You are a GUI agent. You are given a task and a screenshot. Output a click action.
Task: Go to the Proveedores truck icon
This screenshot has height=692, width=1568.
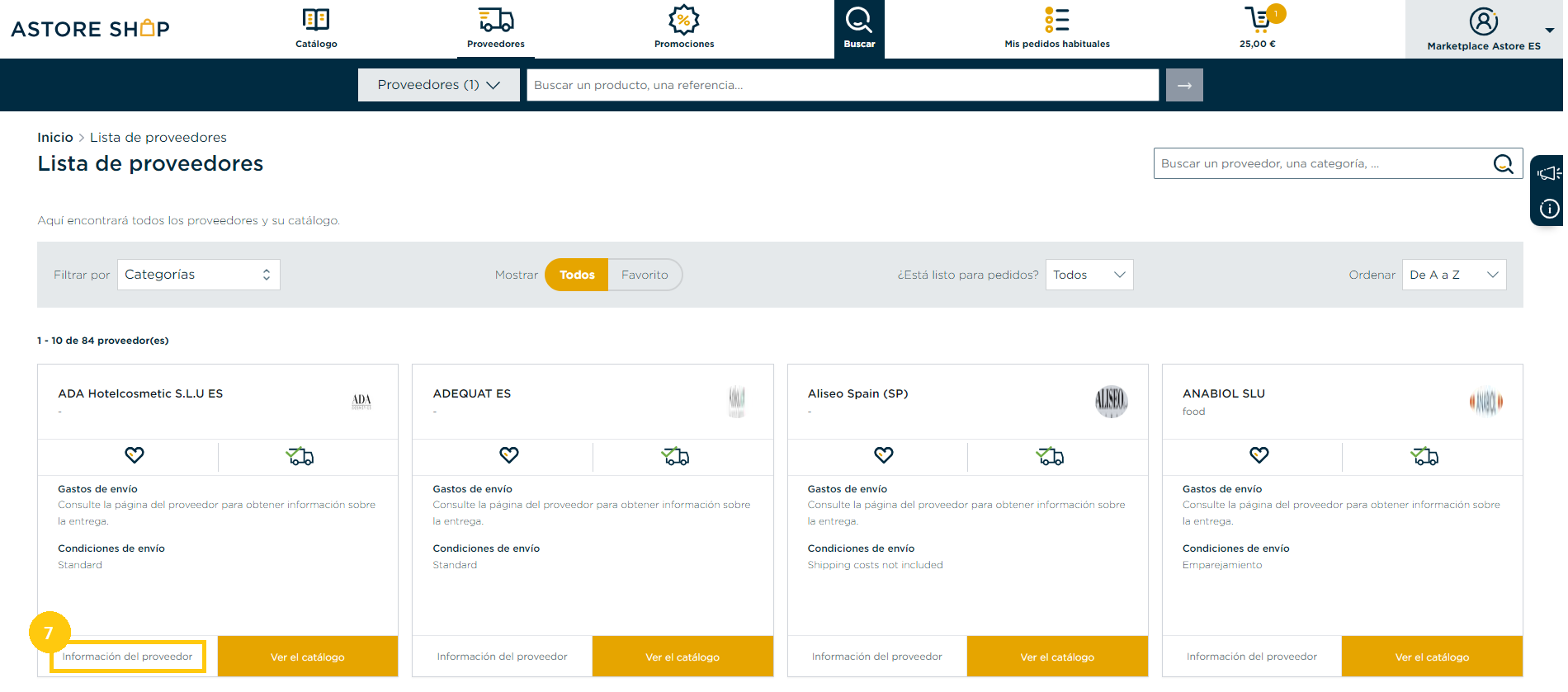click(x=496, y=19)
